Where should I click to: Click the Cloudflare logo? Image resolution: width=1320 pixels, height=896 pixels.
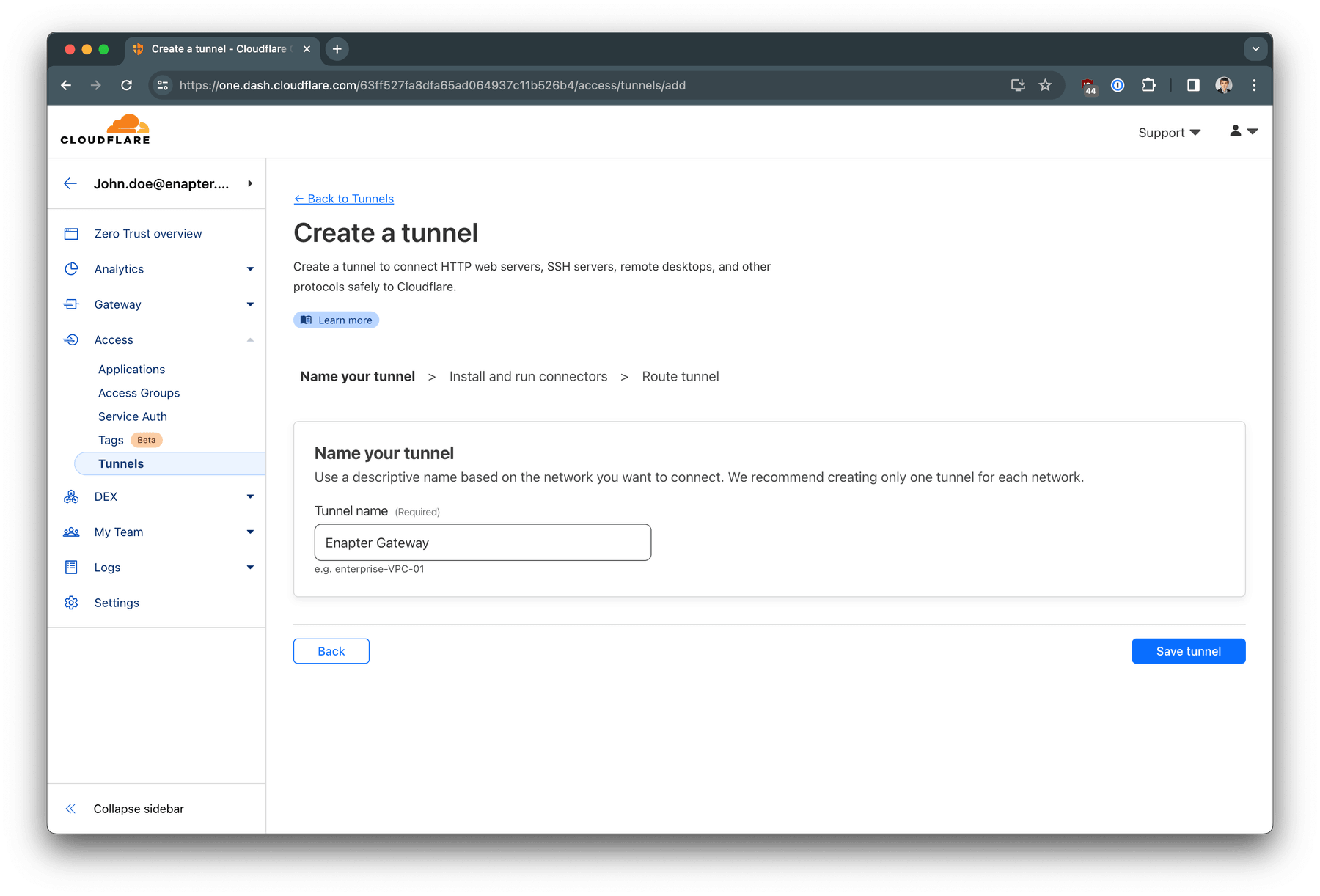pyautogui.click(x=106, y=130)
